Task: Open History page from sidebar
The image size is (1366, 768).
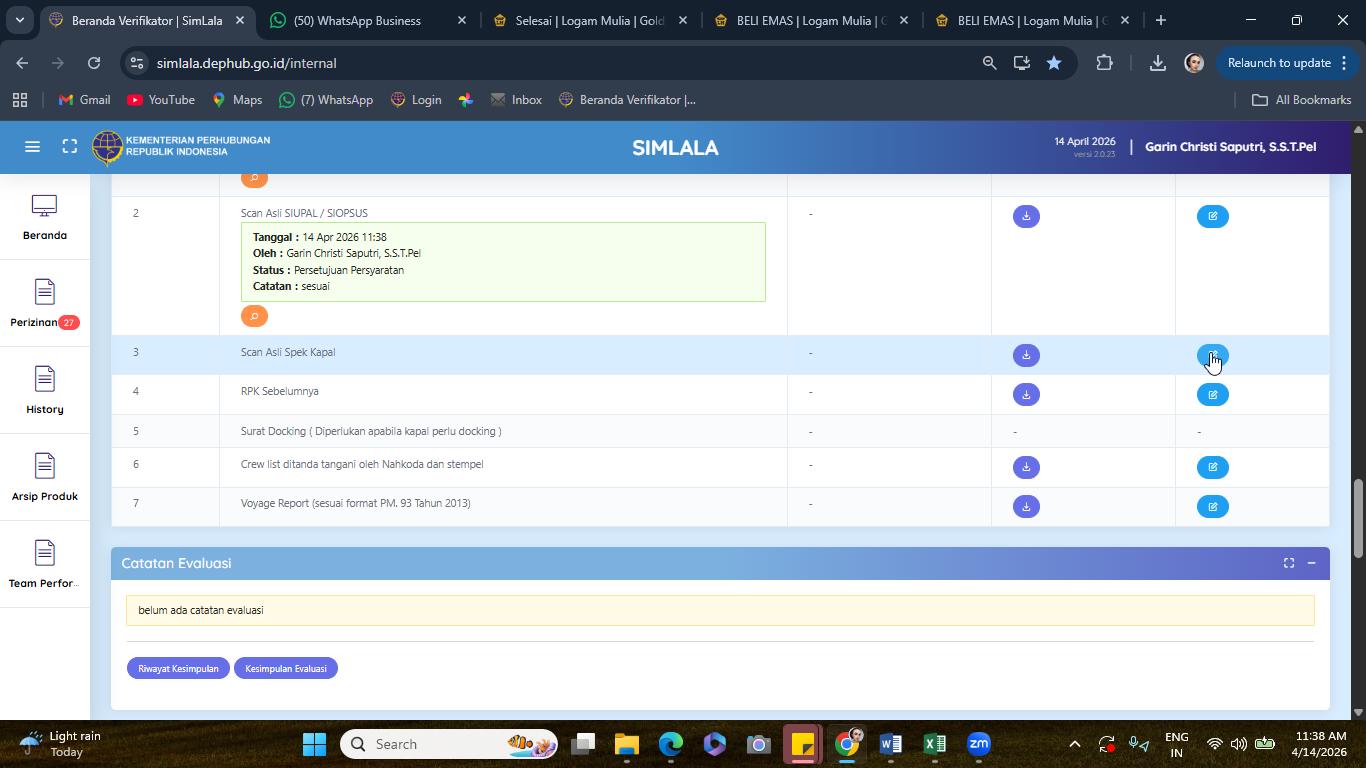Action: pyautogui.click(x=44, y=390)
